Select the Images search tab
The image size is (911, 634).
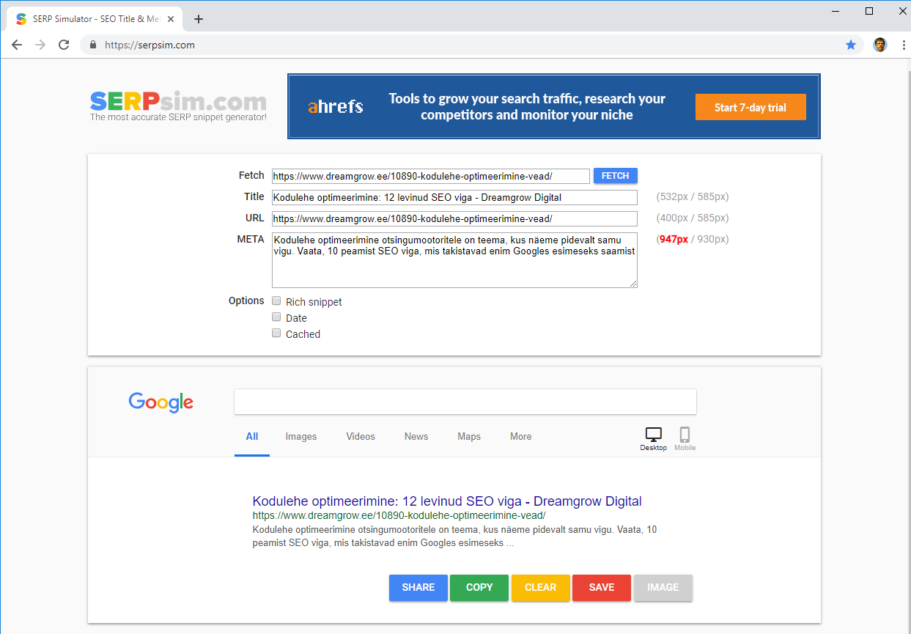[x=301, y=437]
